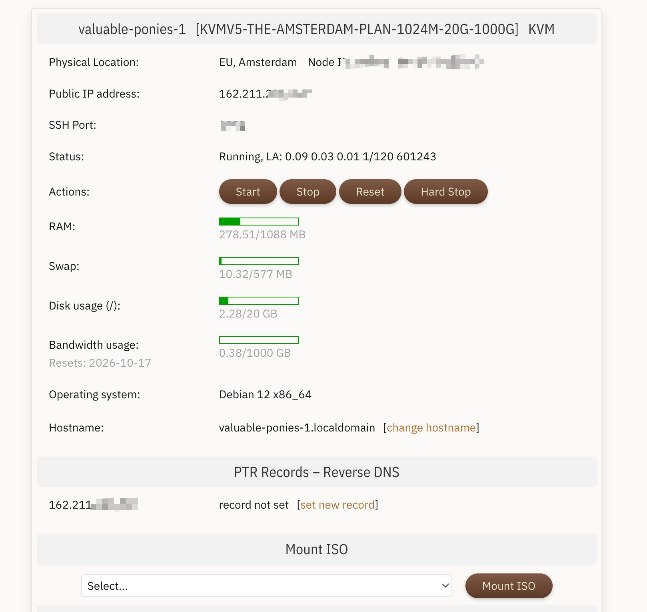Screen dimensions: 647x612
Task: Click the Hard Stop button
Action: pyautogui.click(x=446, y=191)
